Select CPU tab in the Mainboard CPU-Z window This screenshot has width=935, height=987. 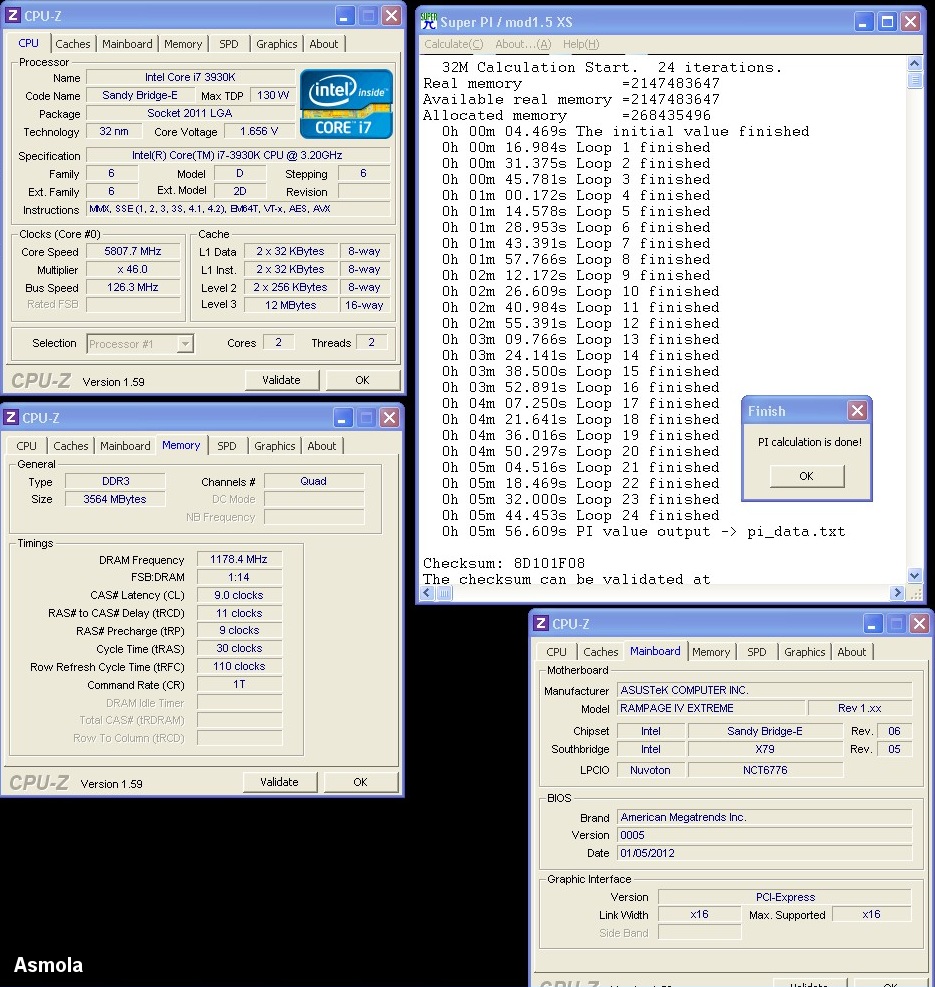point(557,652)
